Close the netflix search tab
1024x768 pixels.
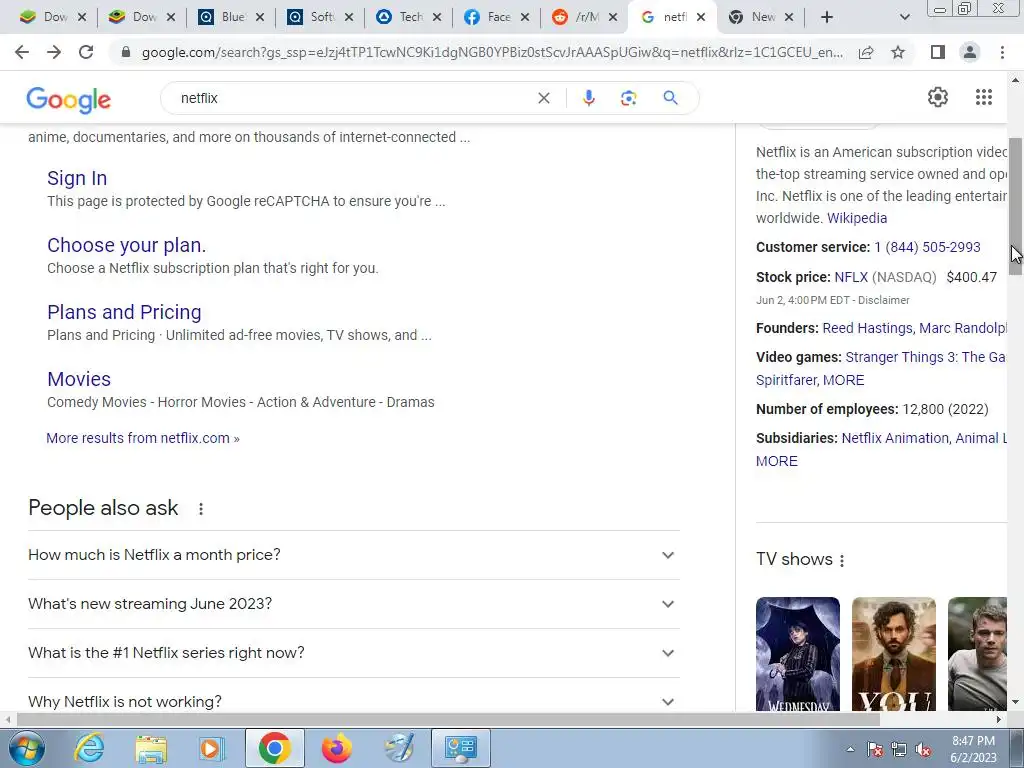[x=701, y=18]
